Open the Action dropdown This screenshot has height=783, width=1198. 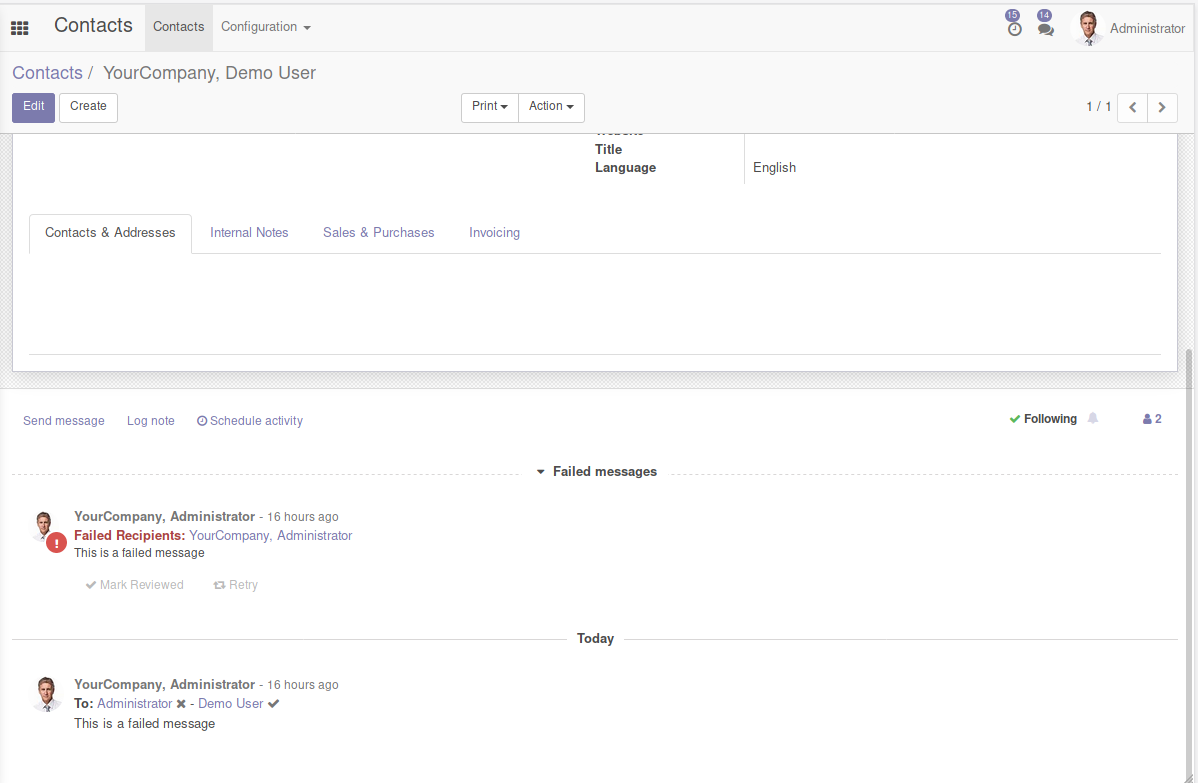[x=551, y=107]
